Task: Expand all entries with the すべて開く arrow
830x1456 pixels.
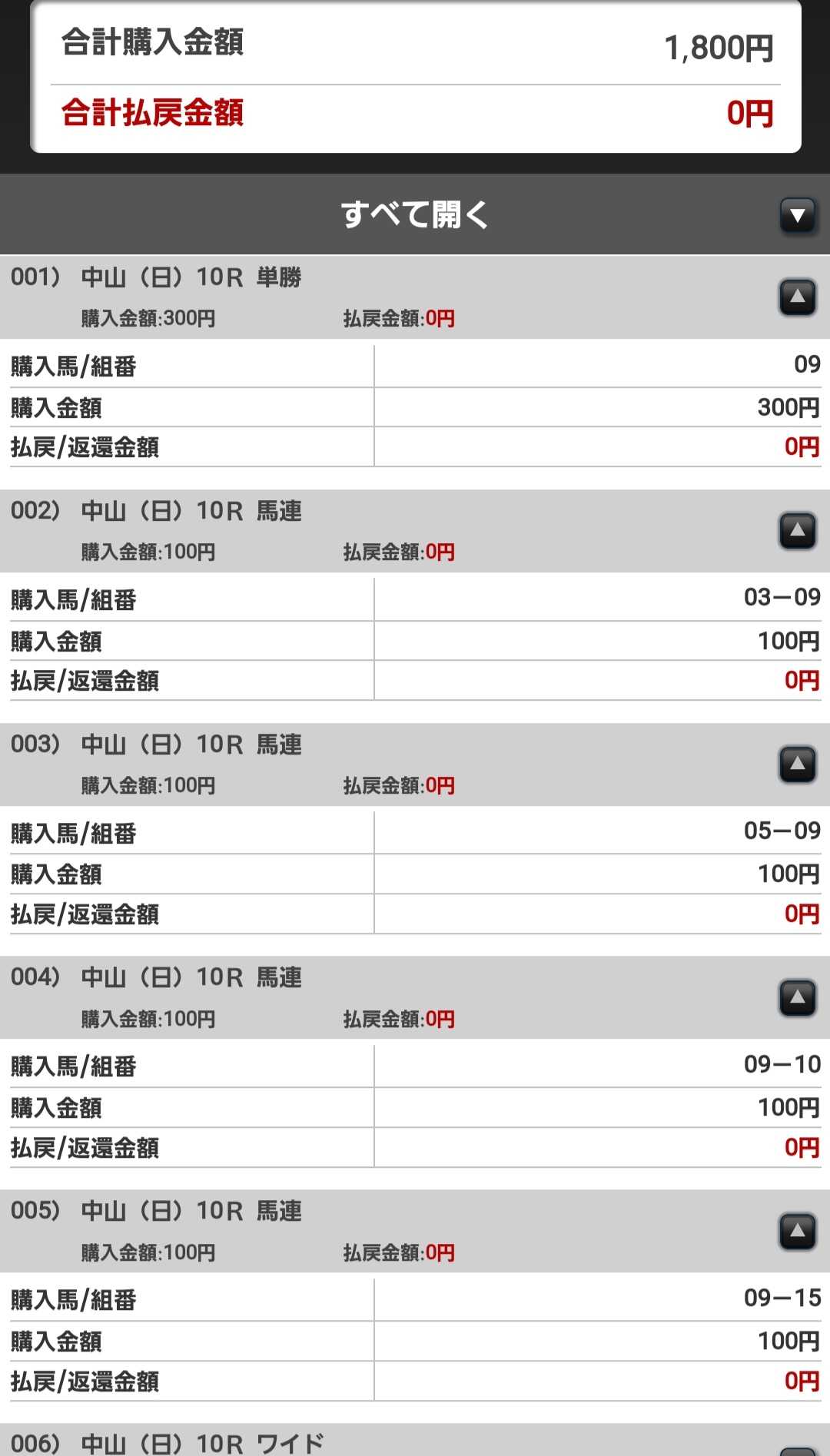Action: coord(797,216)
